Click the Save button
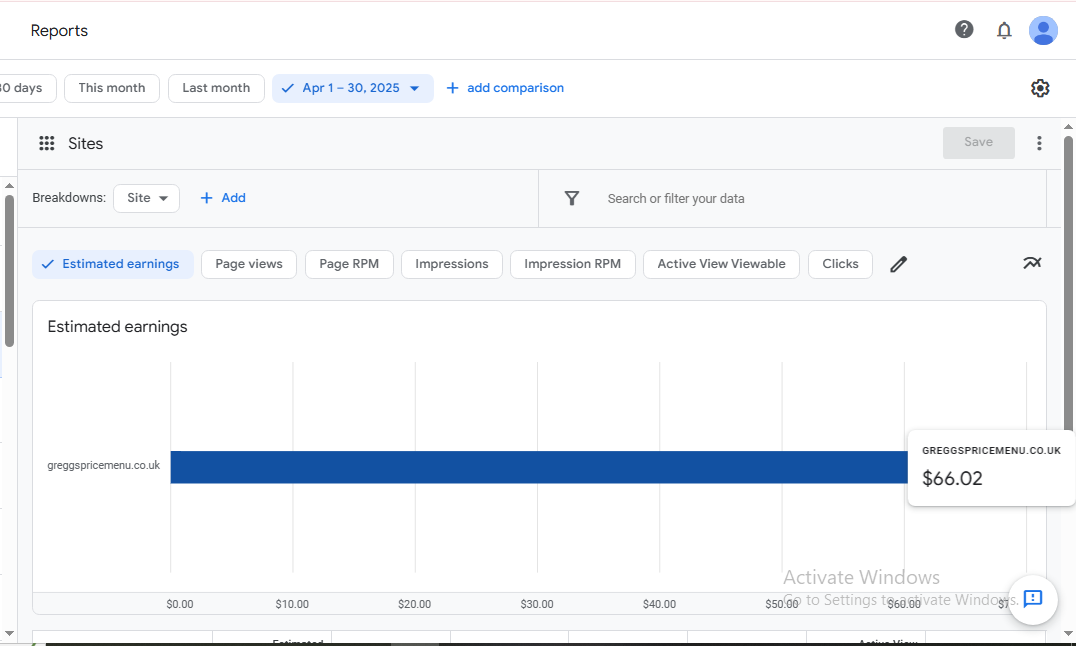The width and height of the screenshot is (1076, 646). [x=979, y=143]
